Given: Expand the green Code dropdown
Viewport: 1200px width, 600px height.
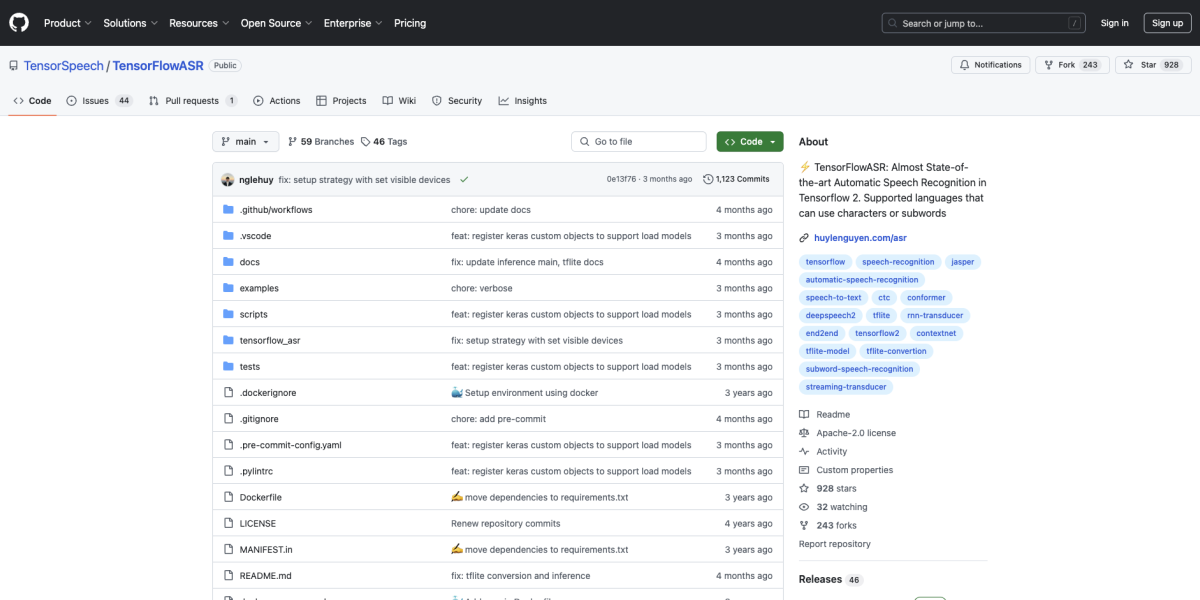Looking at the screenshot, I should tap(749, 142).
